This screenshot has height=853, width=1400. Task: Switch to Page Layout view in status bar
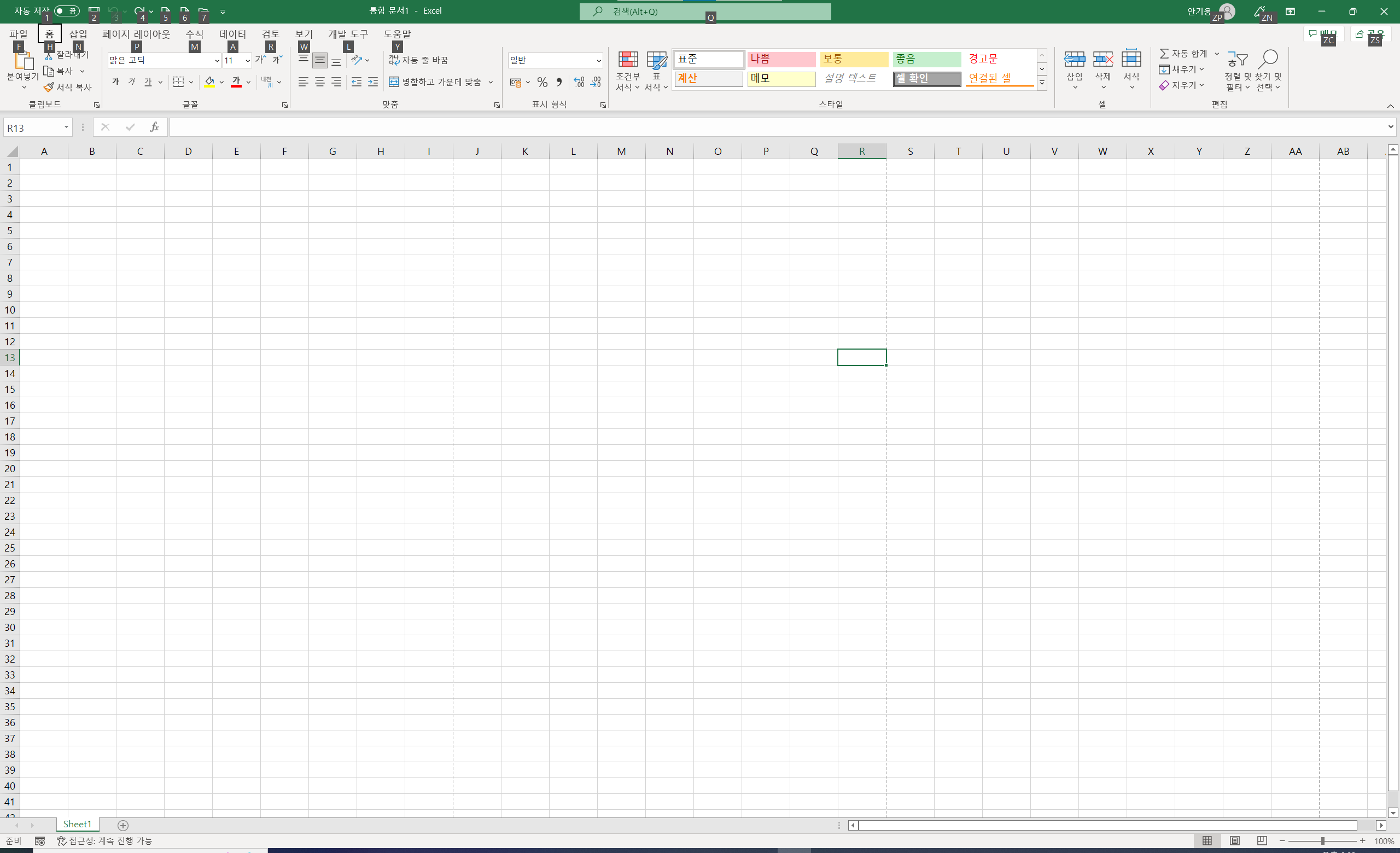point(1234,840)
